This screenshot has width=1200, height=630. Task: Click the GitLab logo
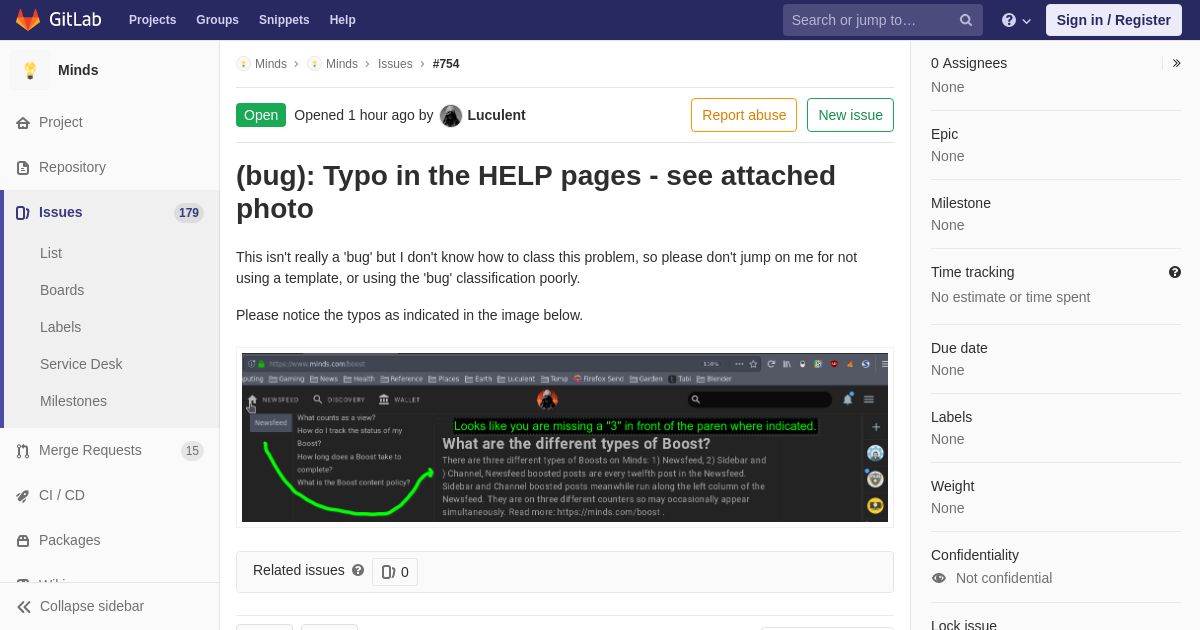58,20
